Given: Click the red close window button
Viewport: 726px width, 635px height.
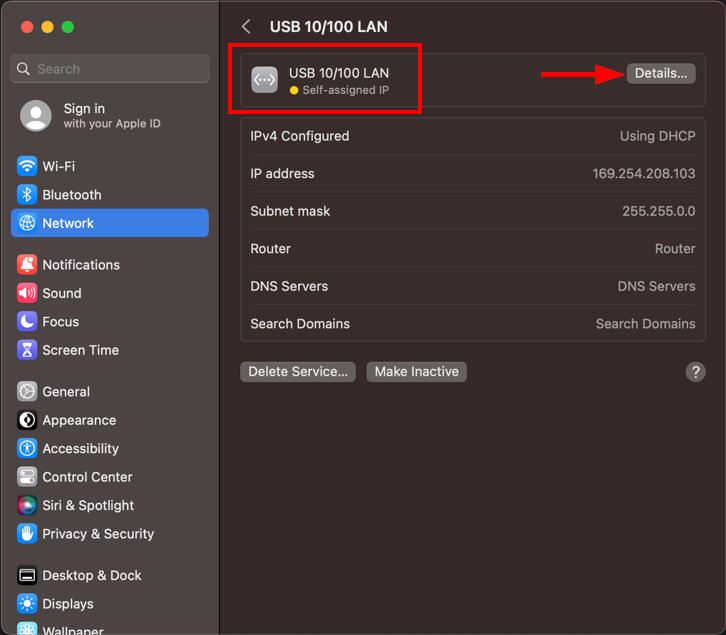Looking at the screenshot, I should click(27, 27).
